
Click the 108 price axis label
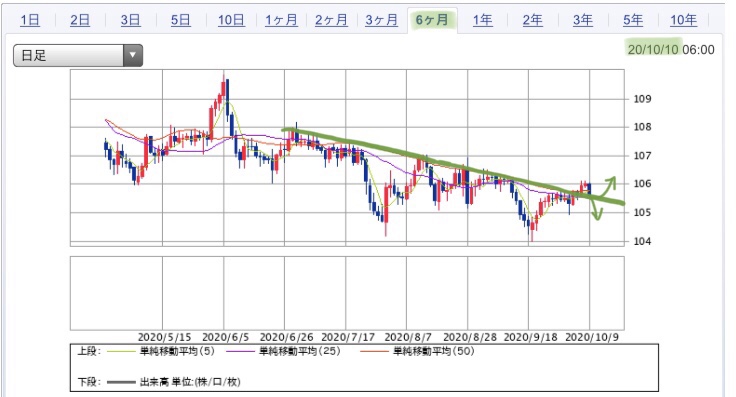642,127
